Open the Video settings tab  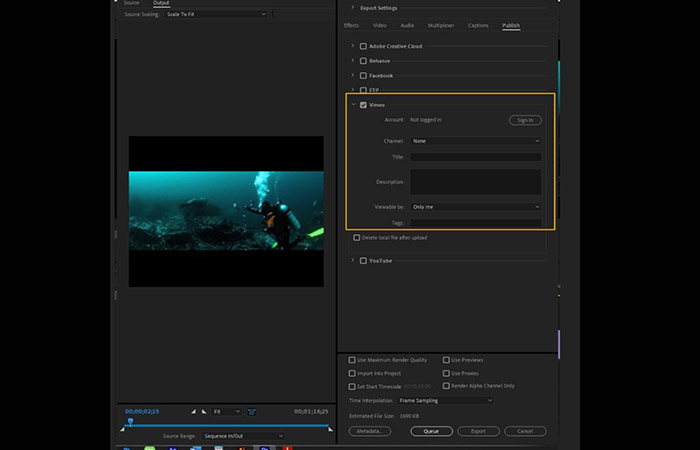point(380,25)
